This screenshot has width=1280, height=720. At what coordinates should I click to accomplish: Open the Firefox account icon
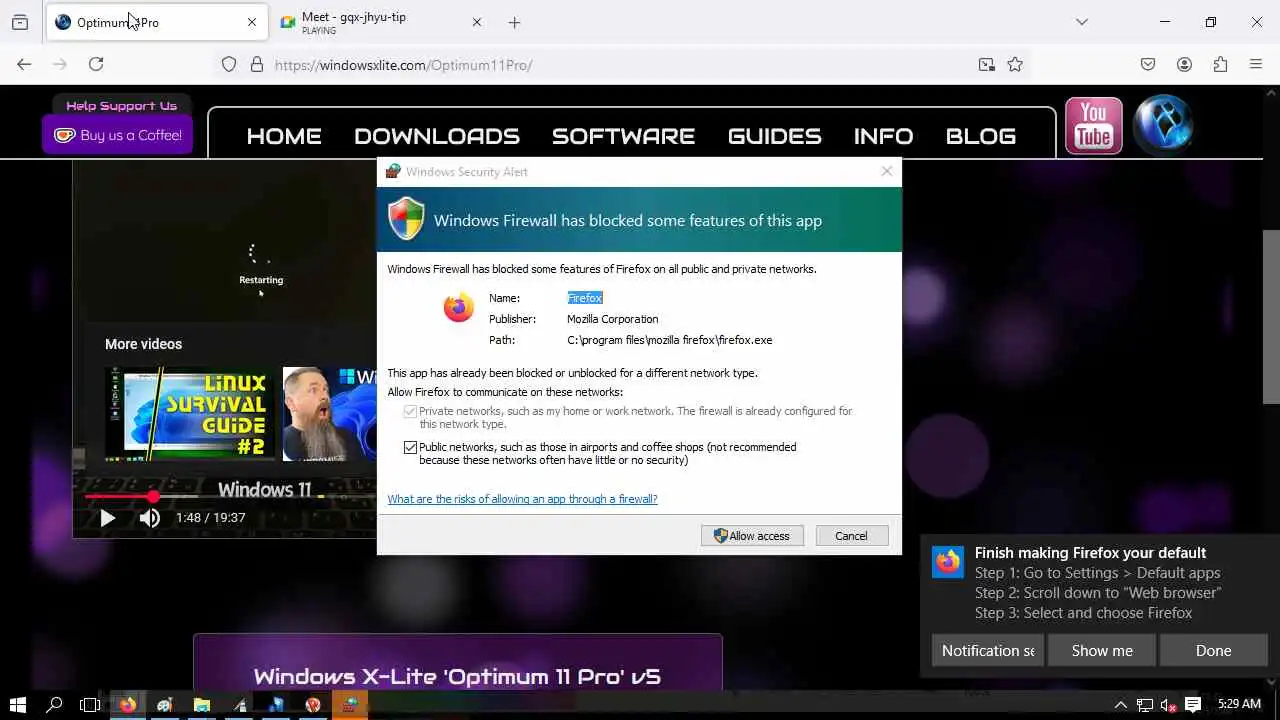pos(1184,64)
